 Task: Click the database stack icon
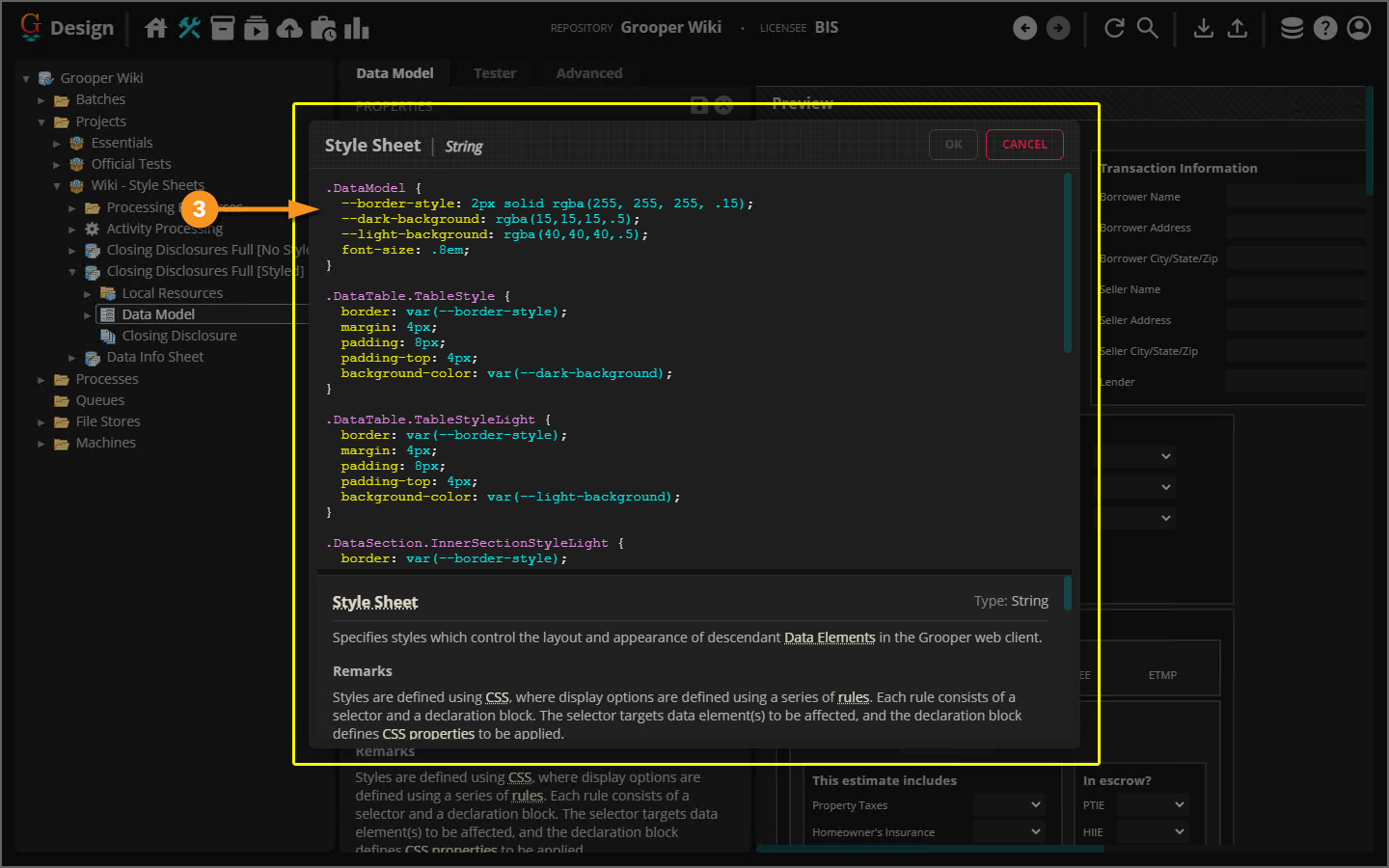click(x=1292, y=28)
